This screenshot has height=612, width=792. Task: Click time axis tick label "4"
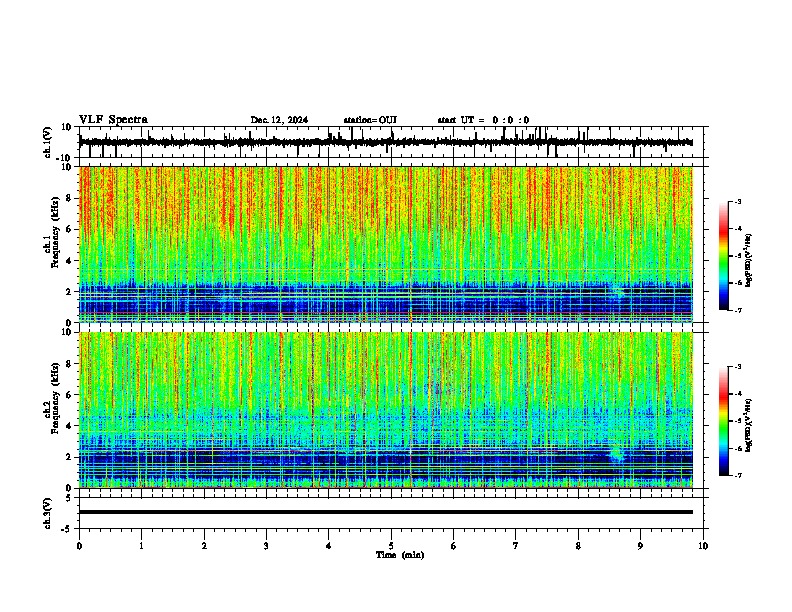(329, 546)
